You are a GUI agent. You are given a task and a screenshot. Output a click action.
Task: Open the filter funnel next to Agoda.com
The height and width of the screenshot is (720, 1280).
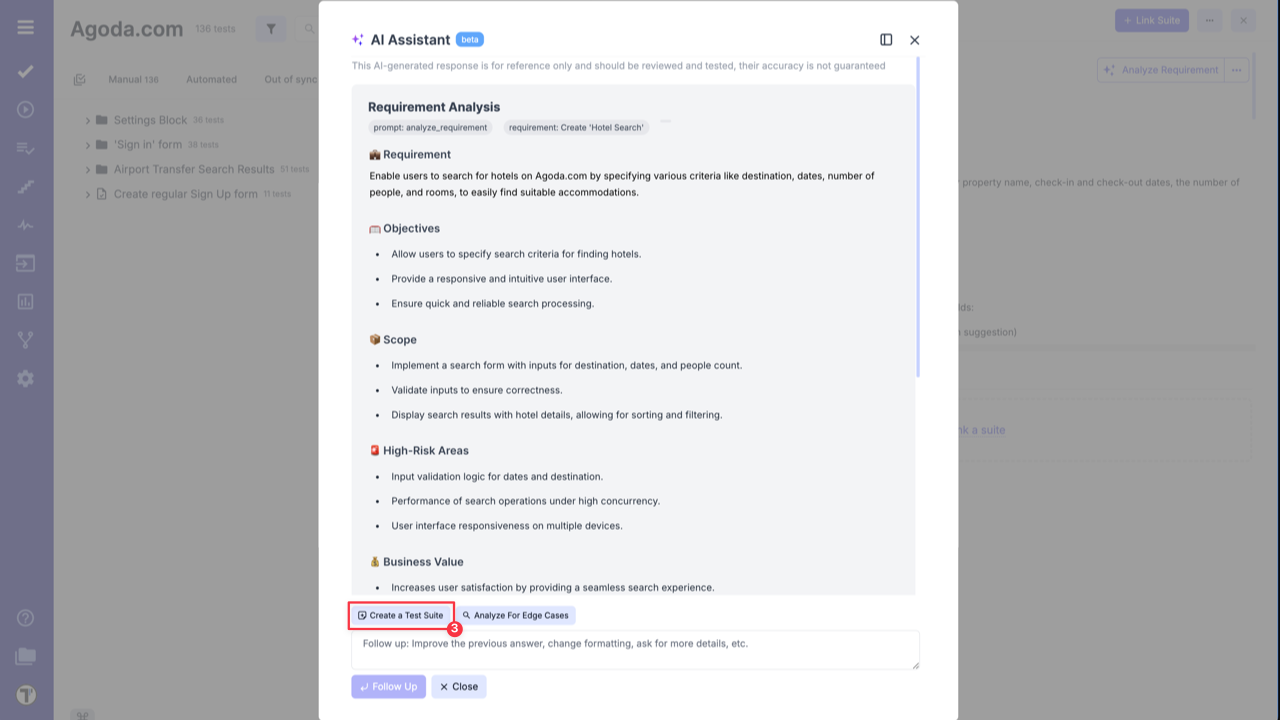tap(270, 28)
